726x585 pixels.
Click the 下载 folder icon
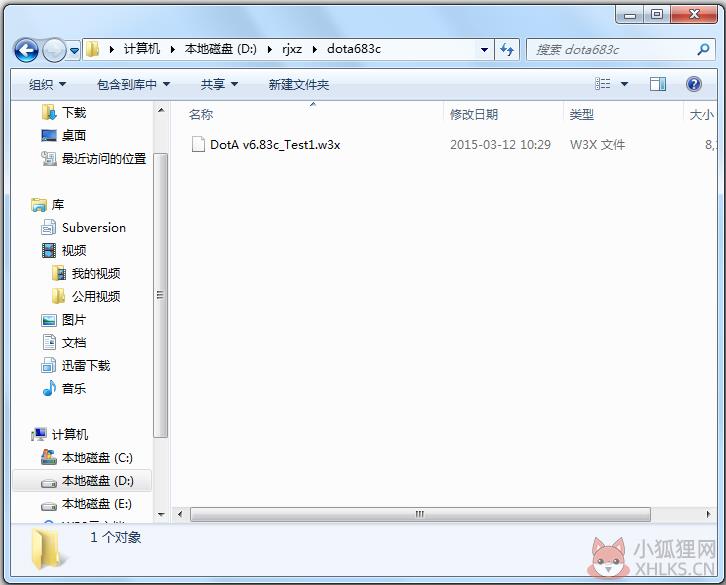pyautogui.click(x=49, y=113)
